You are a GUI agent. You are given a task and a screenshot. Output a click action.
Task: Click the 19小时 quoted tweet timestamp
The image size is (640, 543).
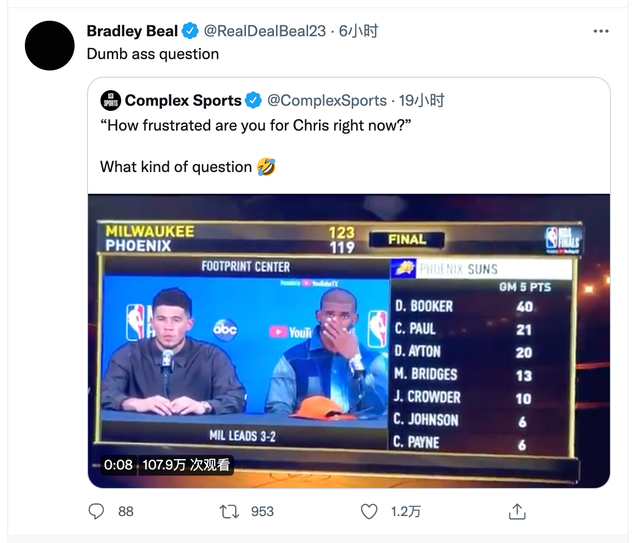(422, 100)
